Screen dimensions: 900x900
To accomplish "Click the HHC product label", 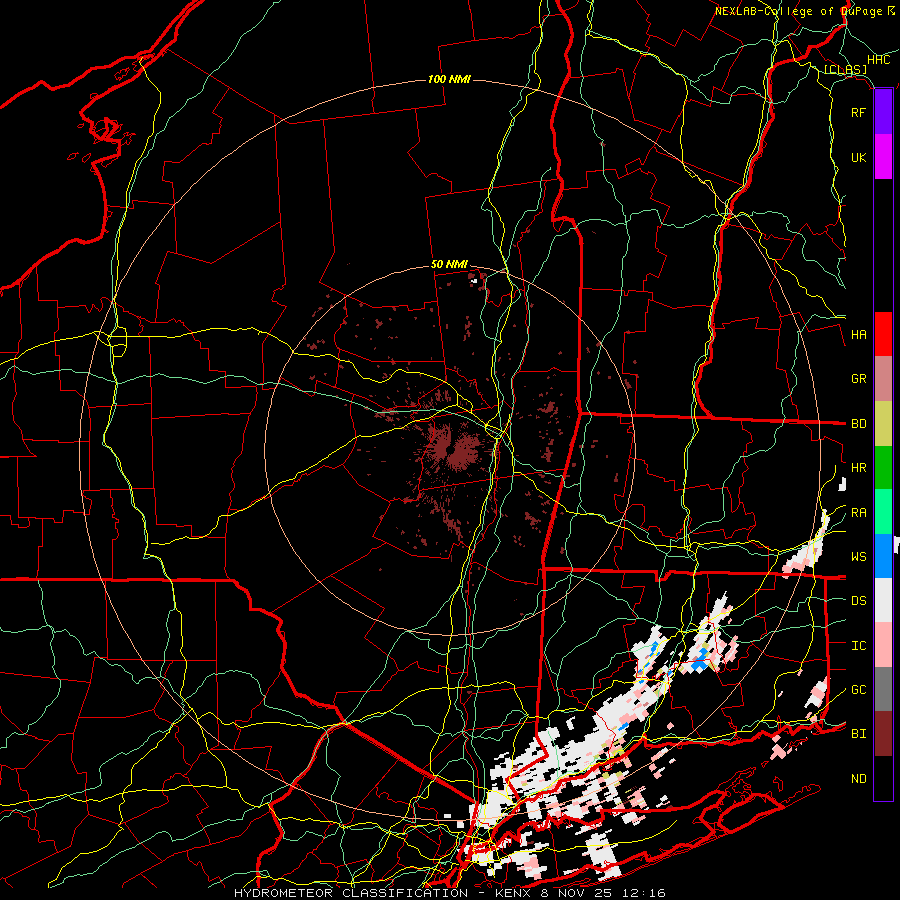I will click(x=878, y=60).
